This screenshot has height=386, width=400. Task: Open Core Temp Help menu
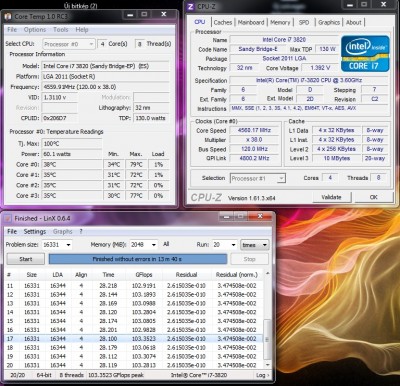point(82,30)
